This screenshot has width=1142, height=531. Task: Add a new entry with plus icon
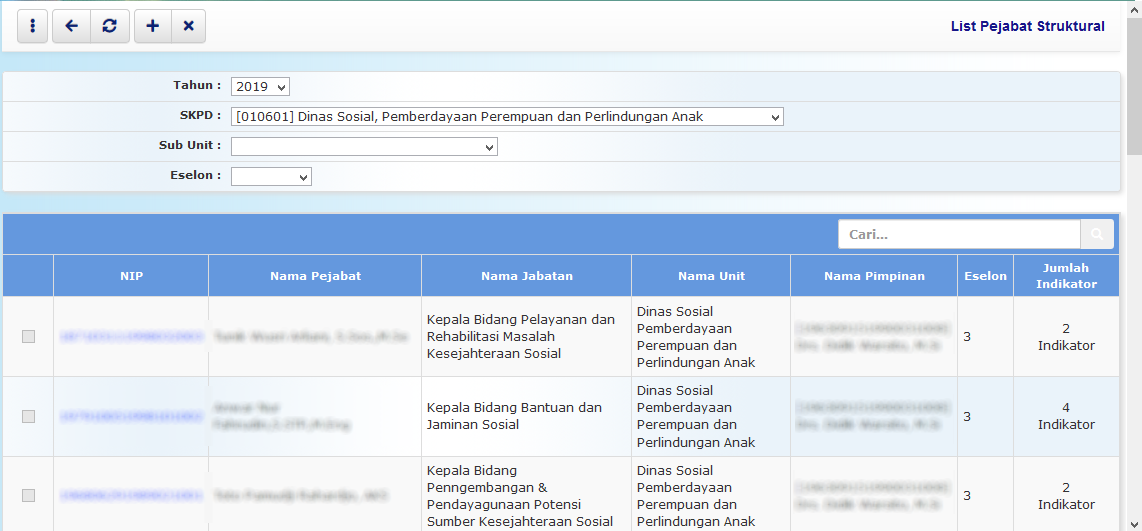click(x=152, y=27)
